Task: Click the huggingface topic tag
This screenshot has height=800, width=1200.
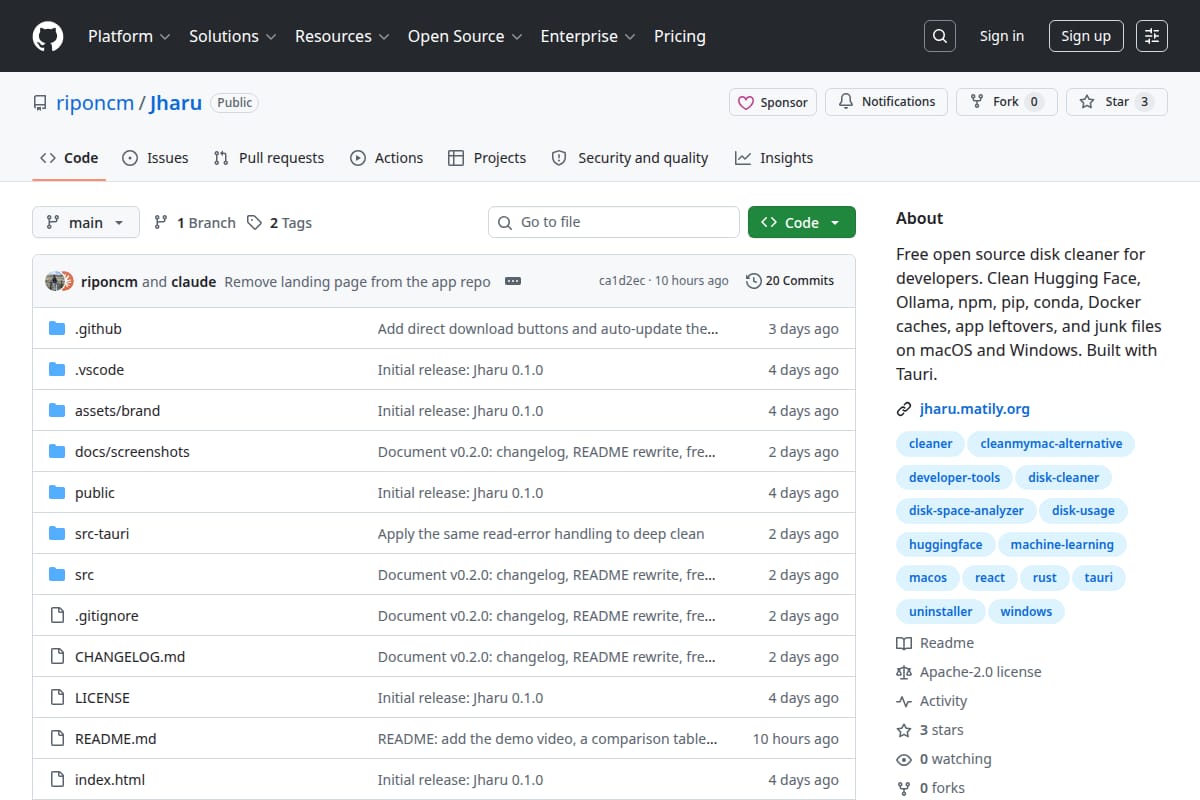Action: point(946,545)
